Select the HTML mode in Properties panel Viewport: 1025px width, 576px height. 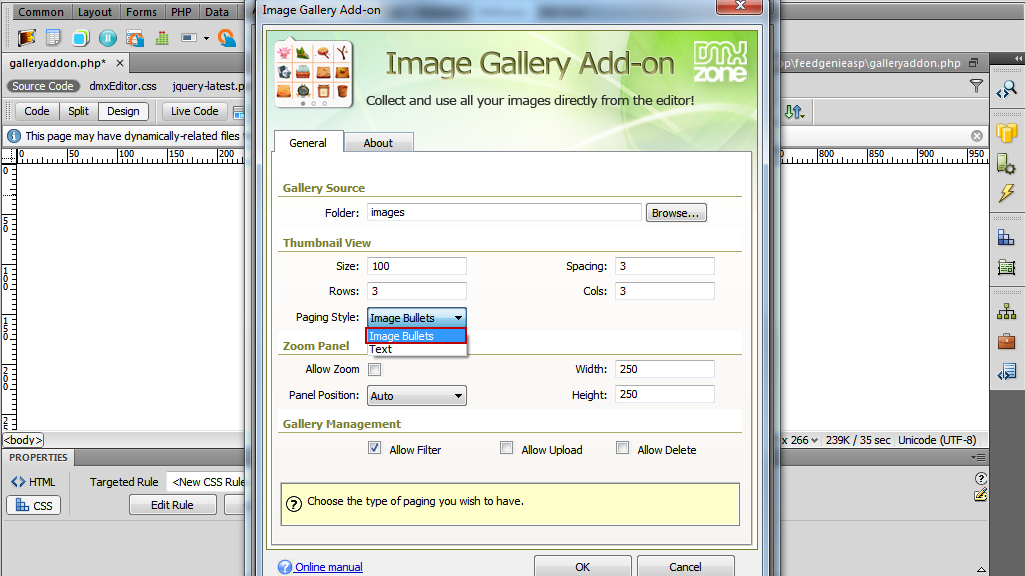(x=33, y=482)
